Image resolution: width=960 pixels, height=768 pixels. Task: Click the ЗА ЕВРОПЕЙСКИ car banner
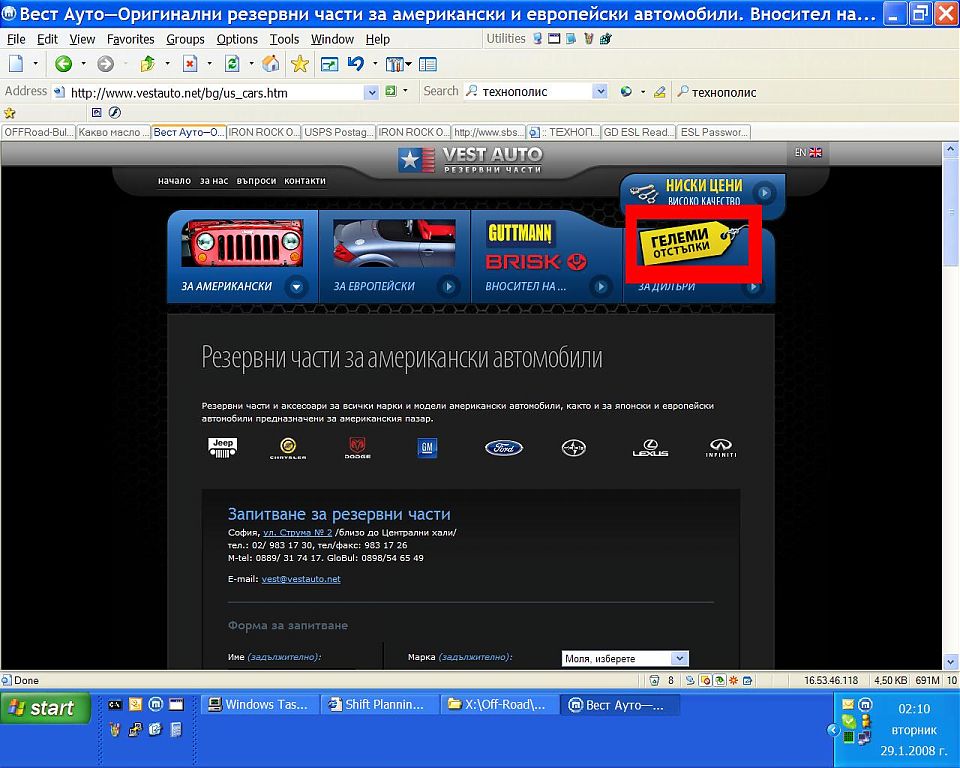tap(395, 257)
